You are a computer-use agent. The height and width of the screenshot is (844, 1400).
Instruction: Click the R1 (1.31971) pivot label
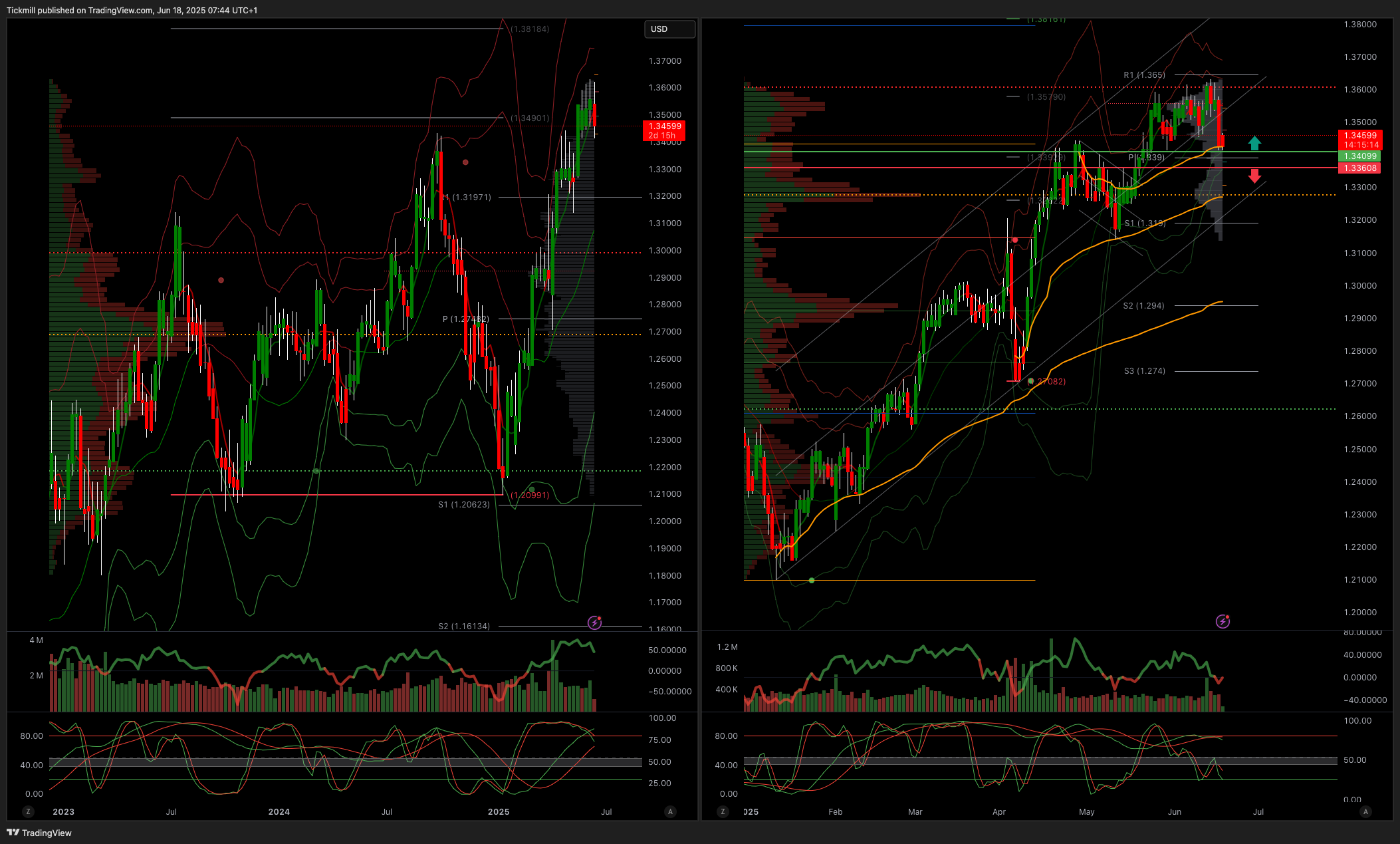coord(466,198)
